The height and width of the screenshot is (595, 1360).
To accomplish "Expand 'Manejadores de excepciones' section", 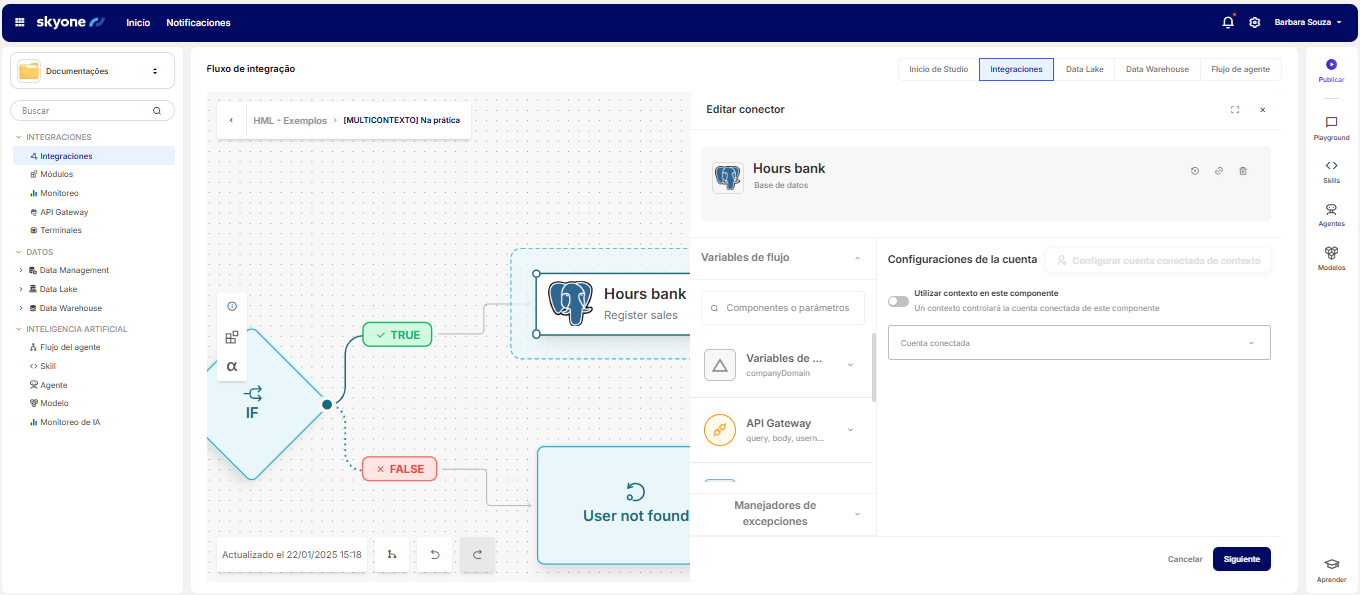I will pyautogui.click(x=857, y=514).
